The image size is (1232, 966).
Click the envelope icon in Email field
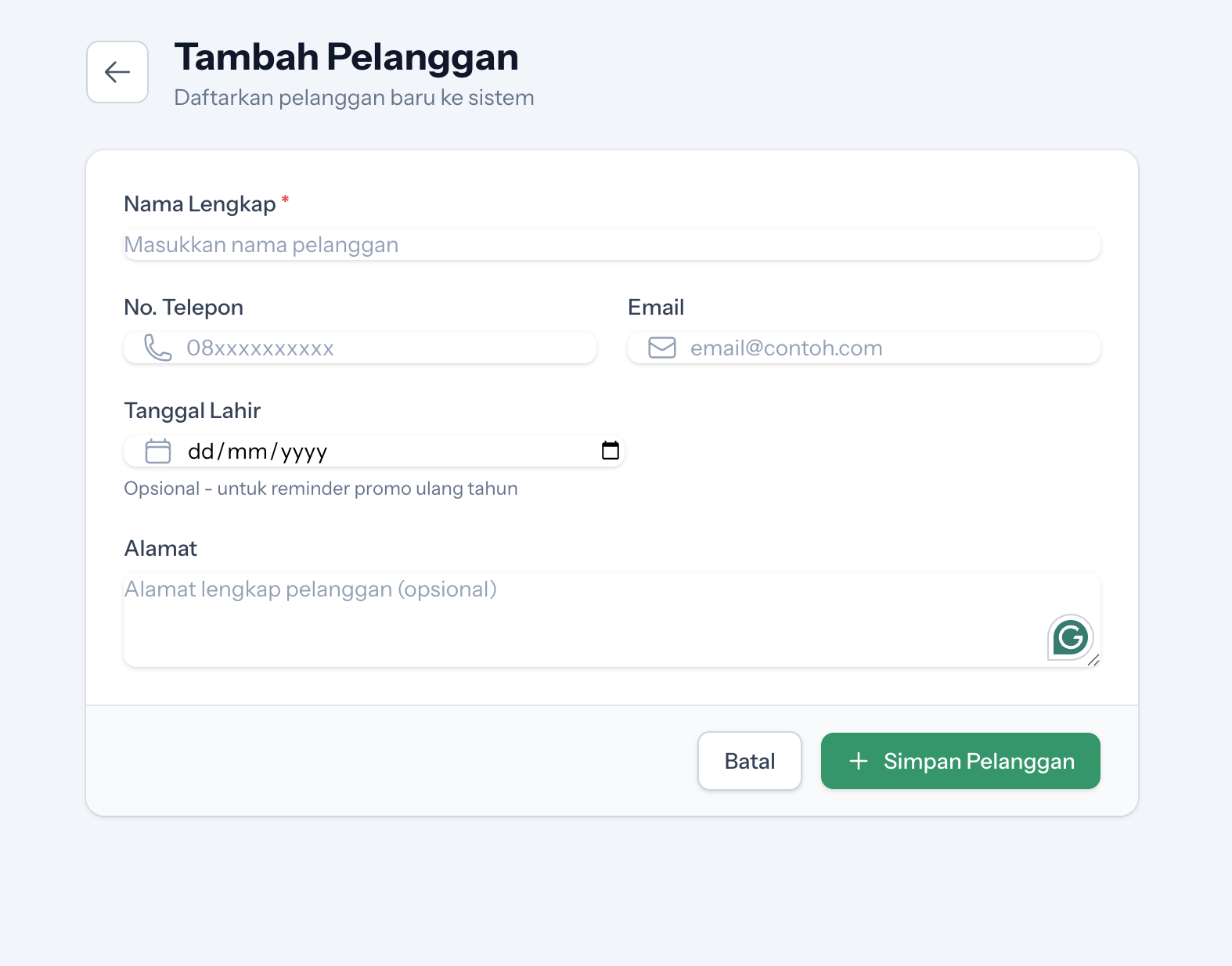(661, 348)
